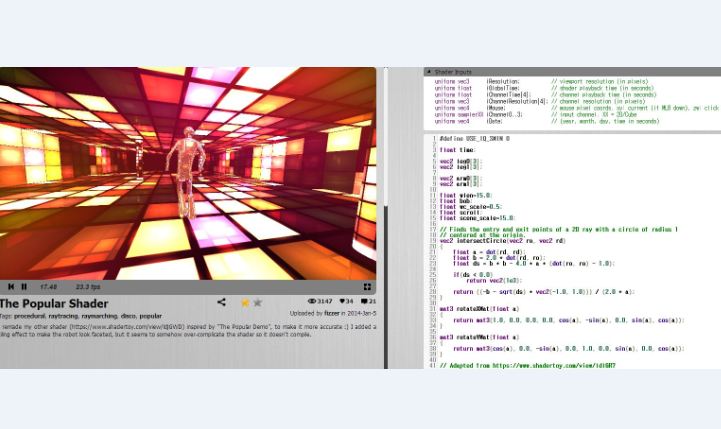Open the comments via speech bubble icon
Image resolution: width=721 pixels, height=429 pixels.
pyautogui.click(x=364, y=301)
